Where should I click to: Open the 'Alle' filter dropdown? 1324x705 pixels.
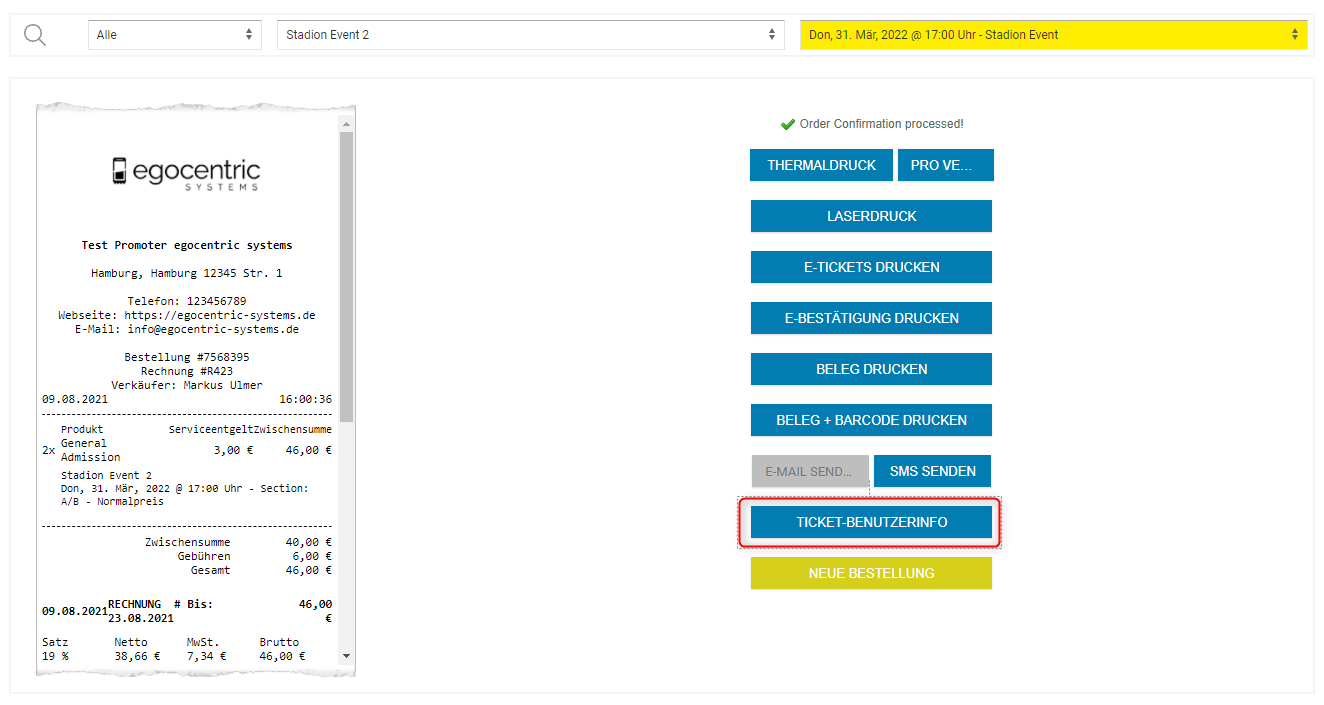coord(174,35)
